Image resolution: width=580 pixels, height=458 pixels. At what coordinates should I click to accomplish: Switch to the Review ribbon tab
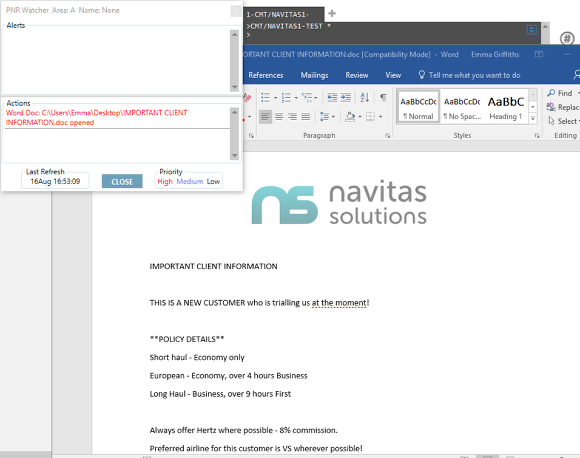point(357,75)
